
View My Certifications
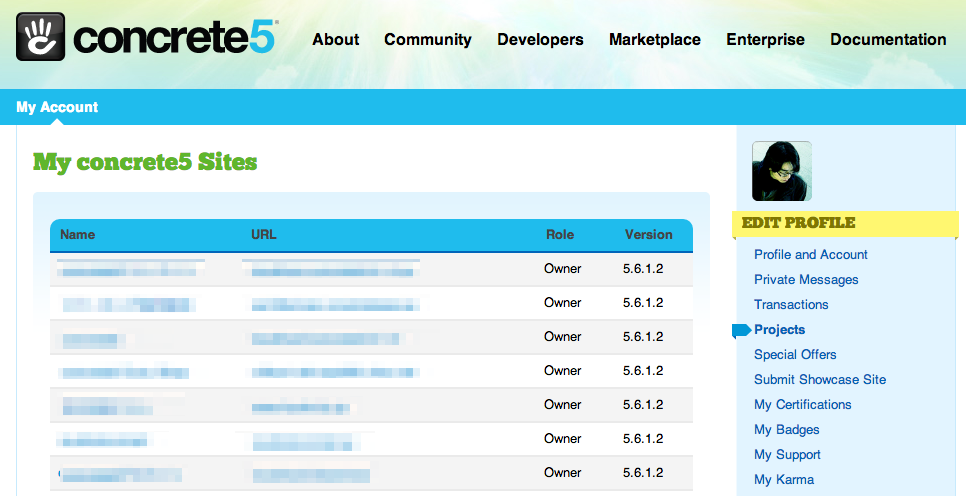(x=802, y=405)
